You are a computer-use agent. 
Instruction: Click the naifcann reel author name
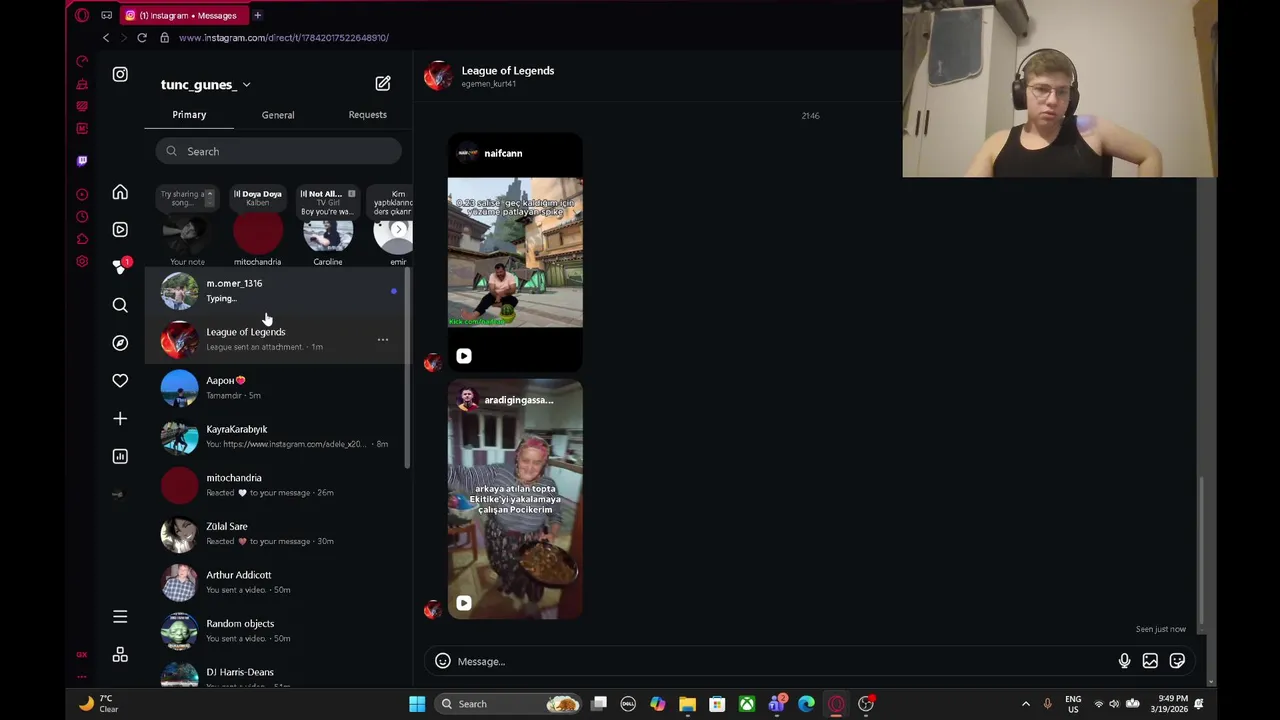click(503, 153)
